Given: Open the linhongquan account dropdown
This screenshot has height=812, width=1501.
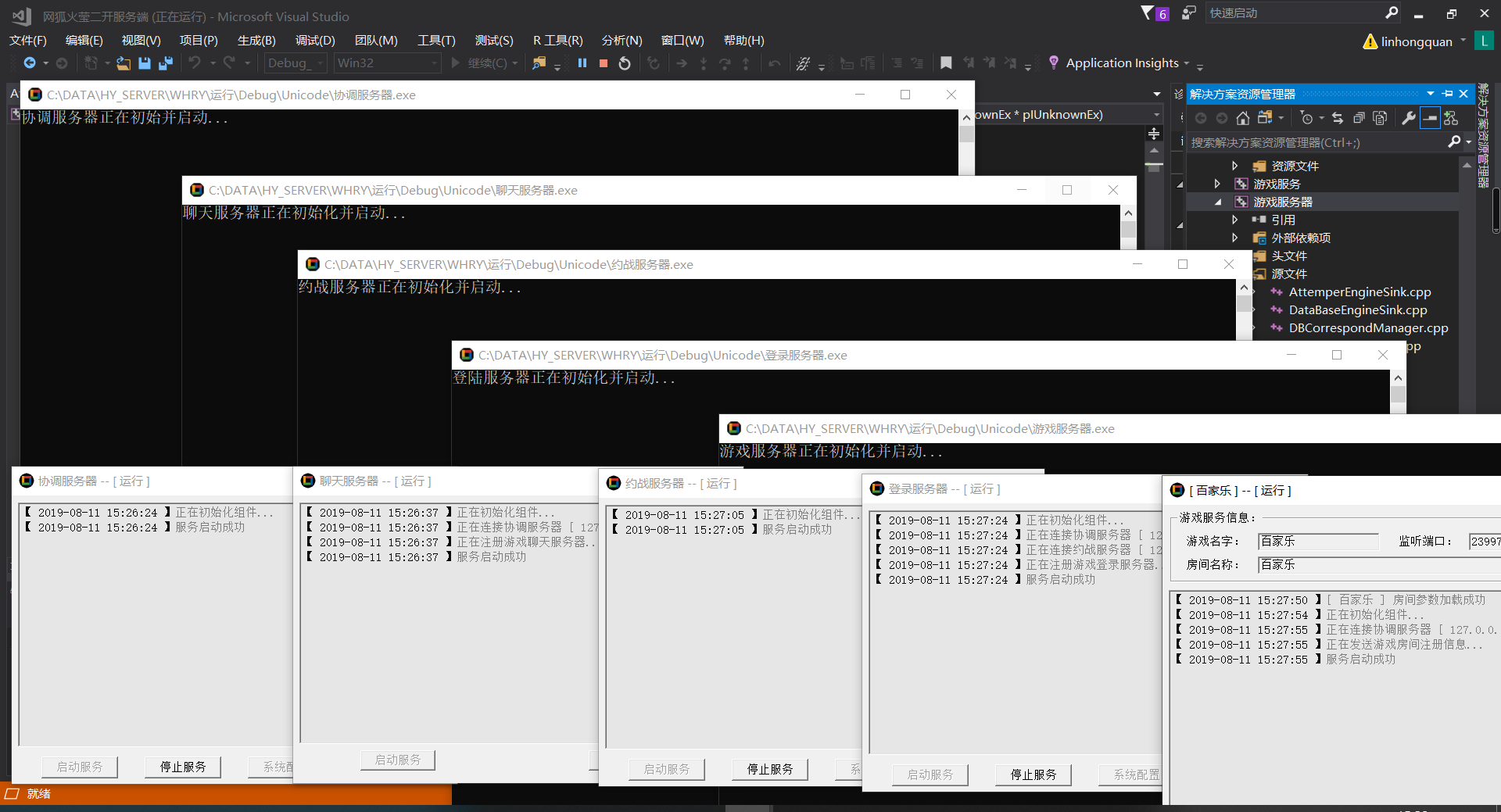Looking at the screenshot, I should point(1463,41).
